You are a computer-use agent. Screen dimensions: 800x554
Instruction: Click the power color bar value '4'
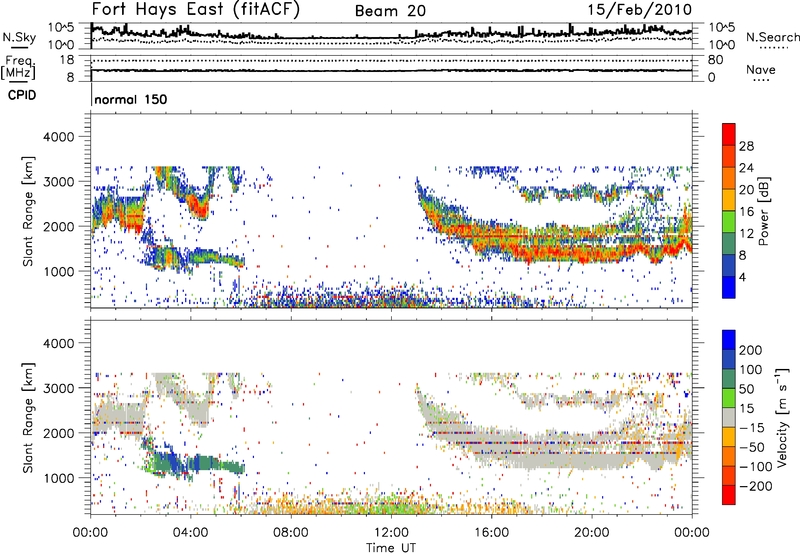pos(742,277)
